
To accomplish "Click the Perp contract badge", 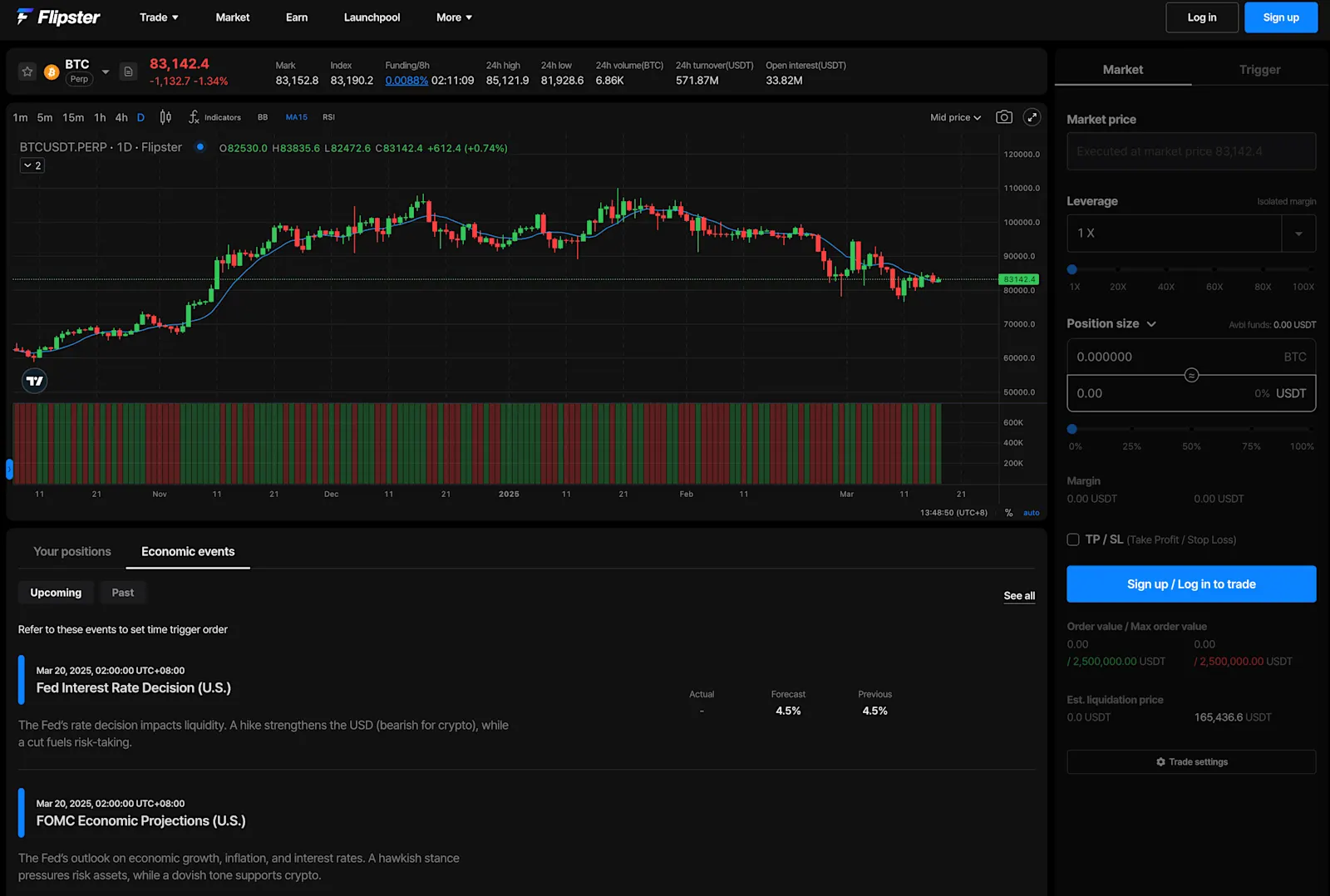I will (79, 79).
